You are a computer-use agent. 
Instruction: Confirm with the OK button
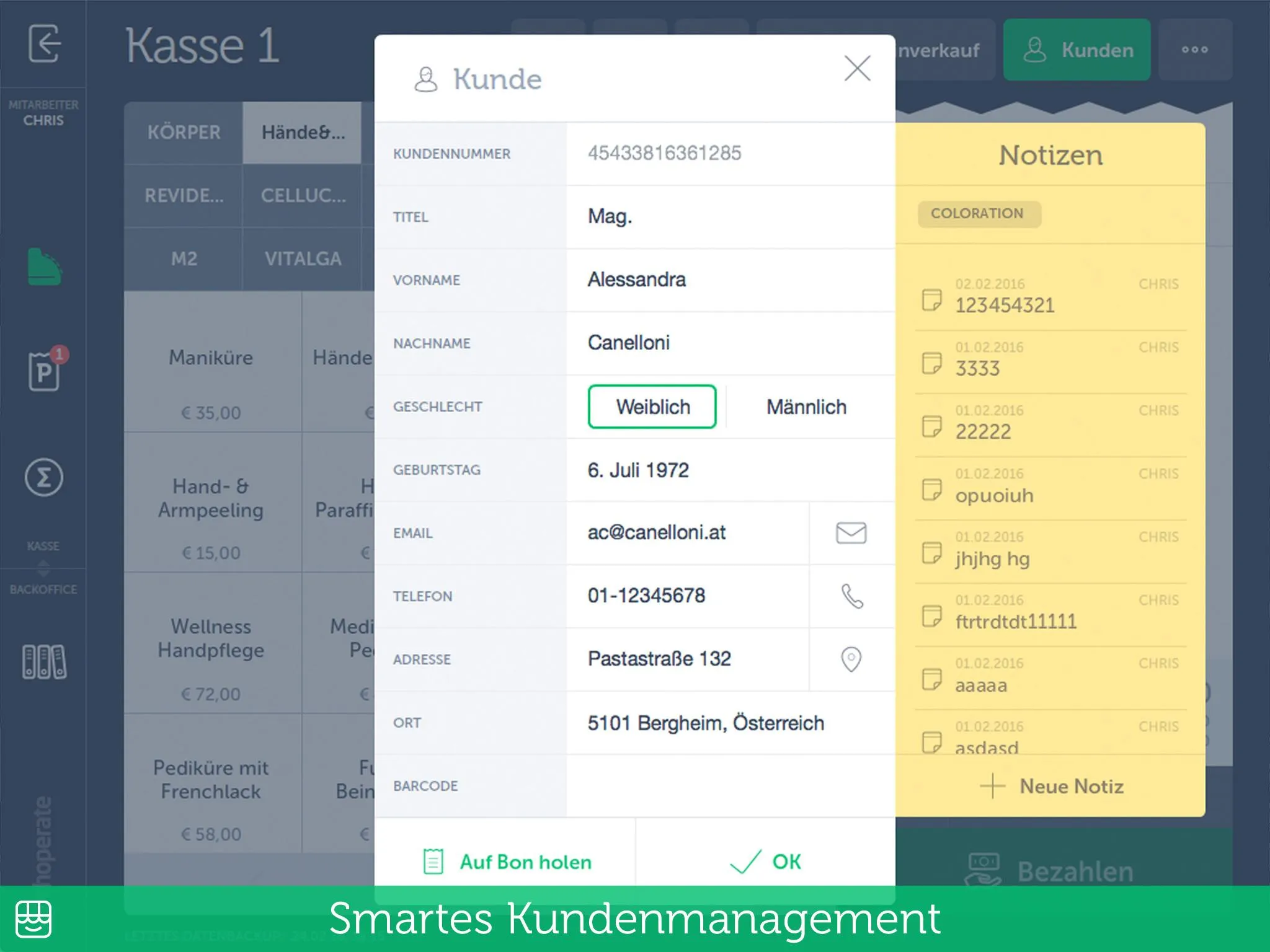(x=766, y=862)
